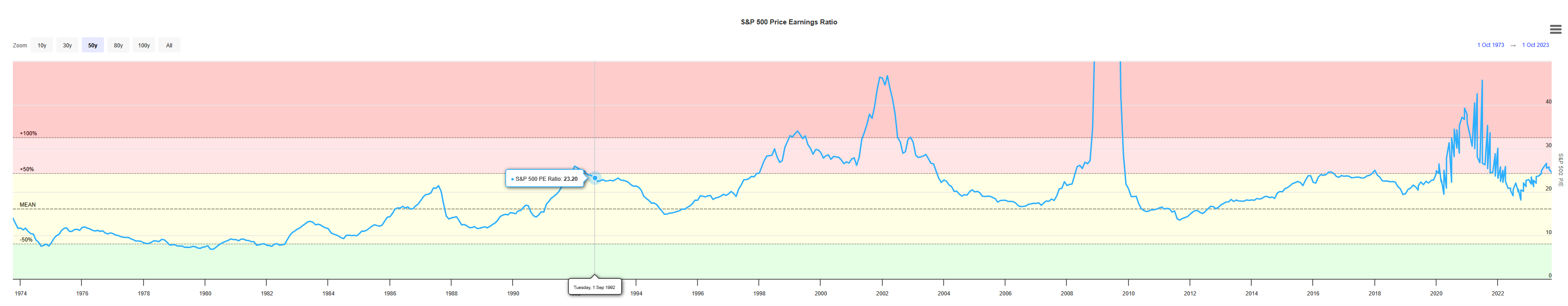Select the 10y zoom range
Image resolution: width=1568 pixels, height=306 pixels.
(x=42, y=45)
